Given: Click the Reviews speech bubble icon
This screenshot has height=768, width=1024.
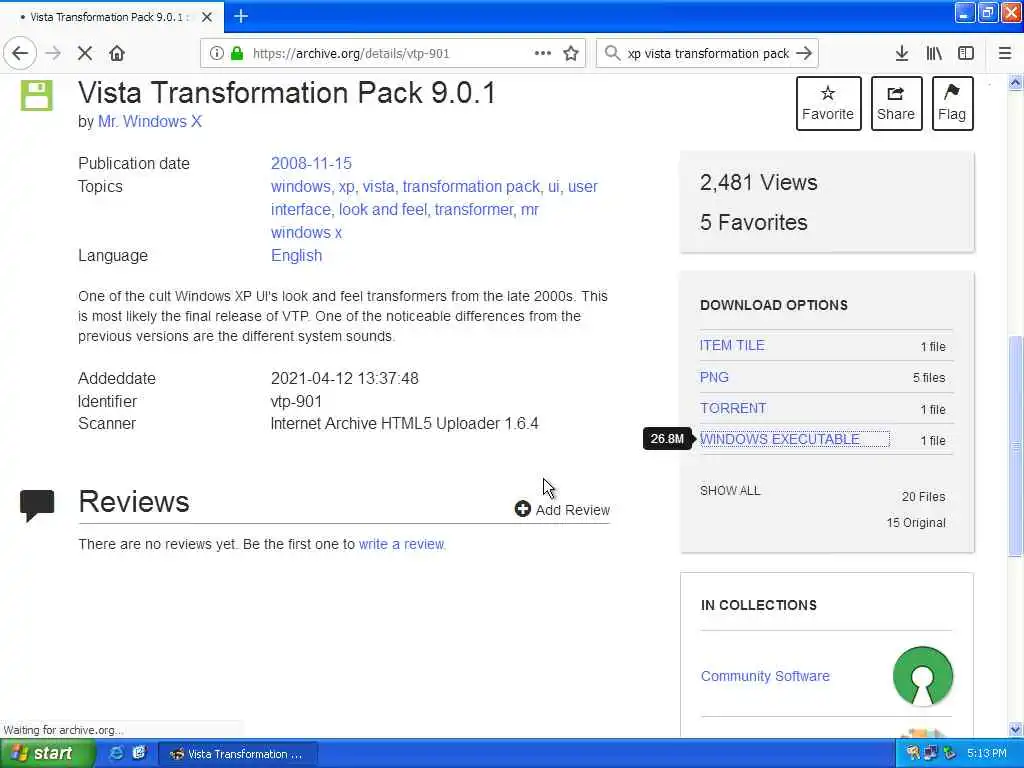Looking at the screenshot, I should (x=37, y=505).
